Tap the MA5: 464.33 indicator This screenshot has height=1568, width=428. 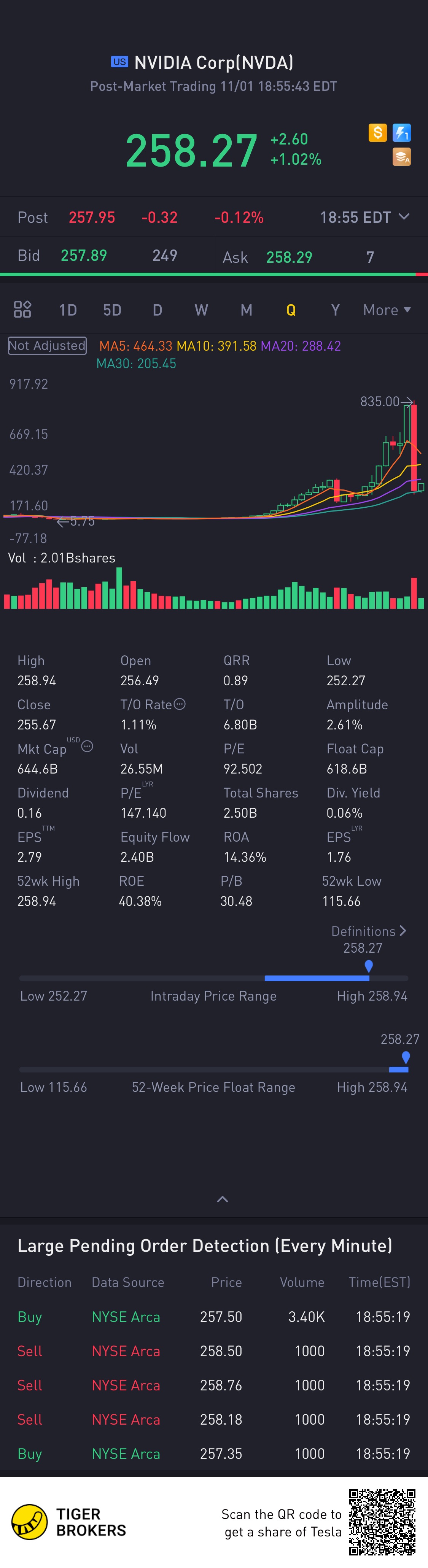pos(136,346)
